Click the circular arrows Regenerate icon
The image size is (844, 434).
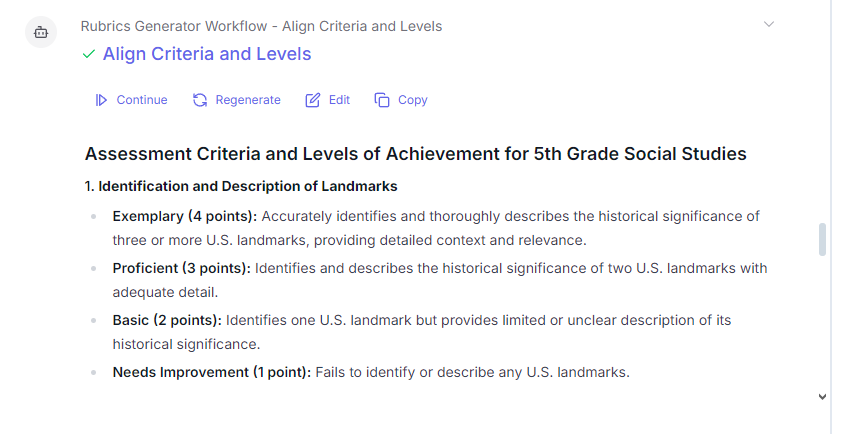[x=200, y=100]
